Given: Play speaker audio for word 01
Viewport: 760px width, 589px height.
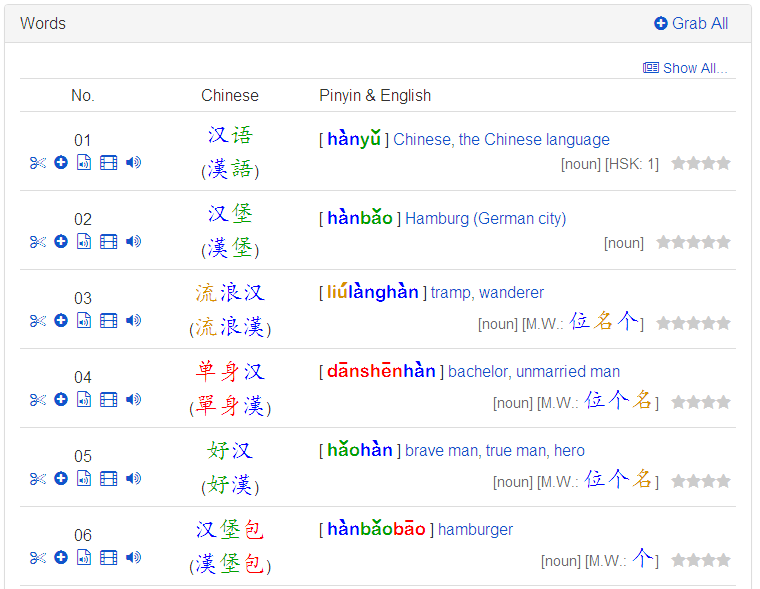Looking at the screenshot, I should point(133,162).
